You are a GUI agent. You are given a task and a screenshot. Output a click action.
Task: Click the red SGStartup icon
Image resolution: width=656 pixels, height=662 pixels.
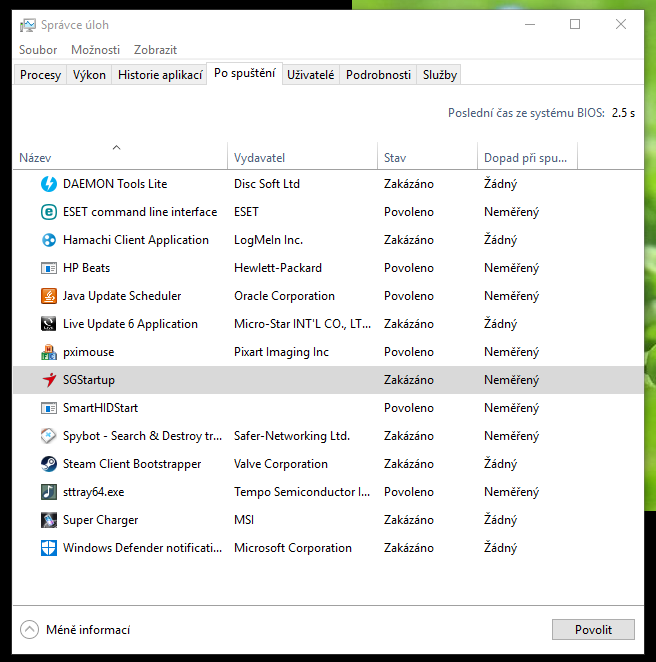(x=49, y=380)
